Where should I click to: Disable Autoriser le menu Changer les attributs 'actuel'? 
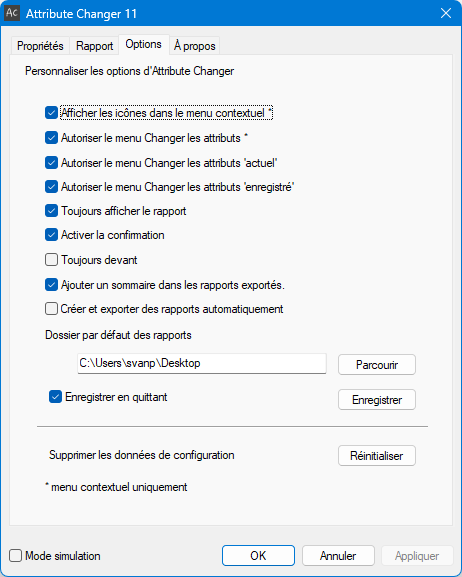tap(51, 163)
